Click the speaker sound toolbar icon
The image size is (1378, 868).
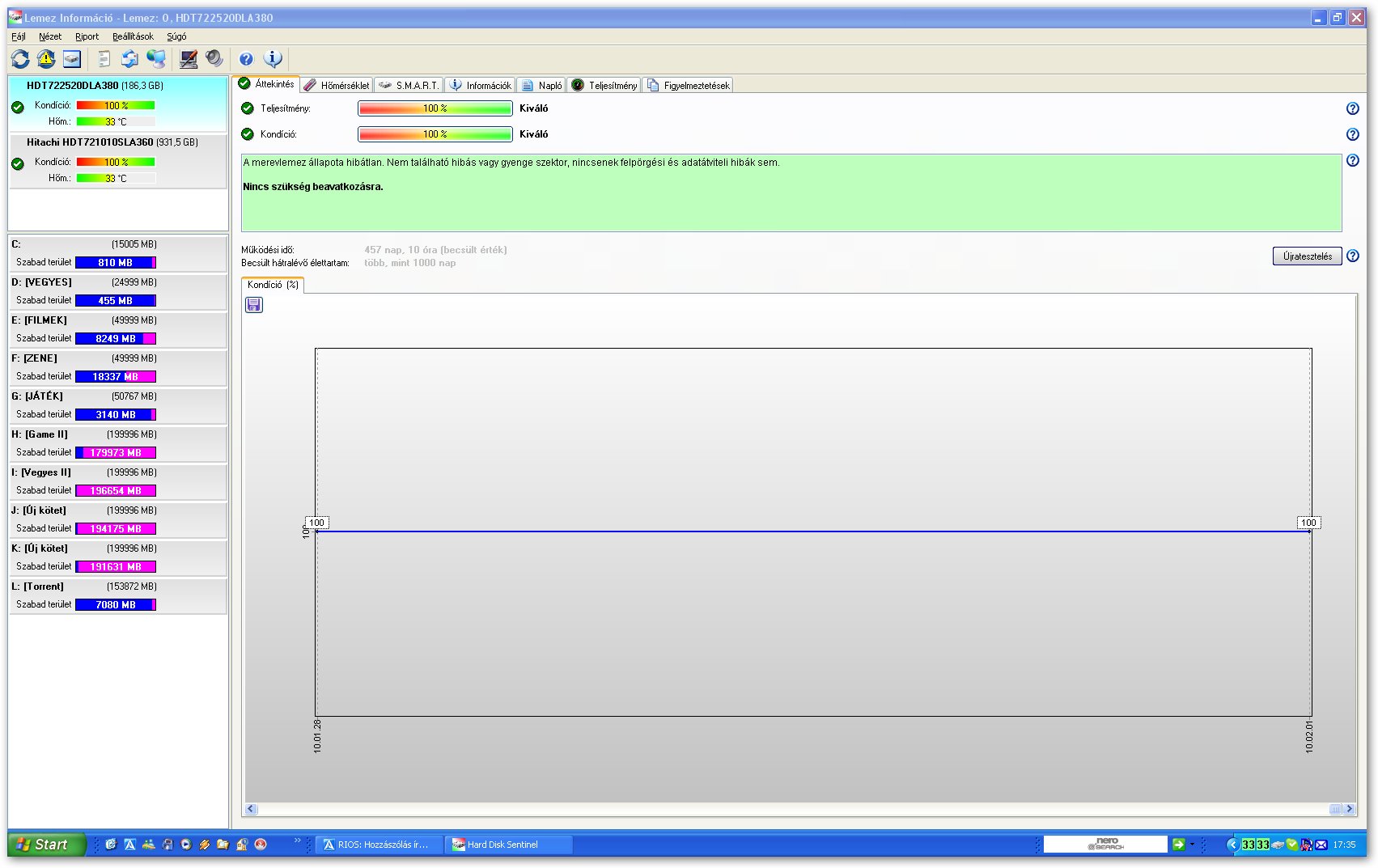214,58
